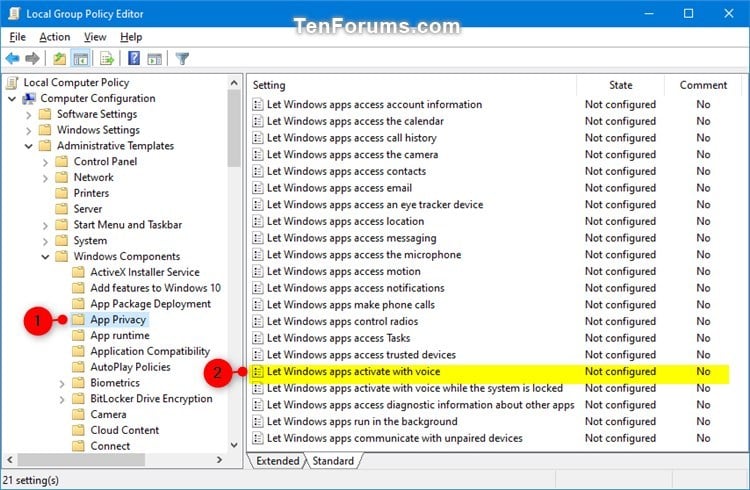Click the tree horizontal scroll left arrow
Viewport: 750px width, 490px height.
[10, 460]
